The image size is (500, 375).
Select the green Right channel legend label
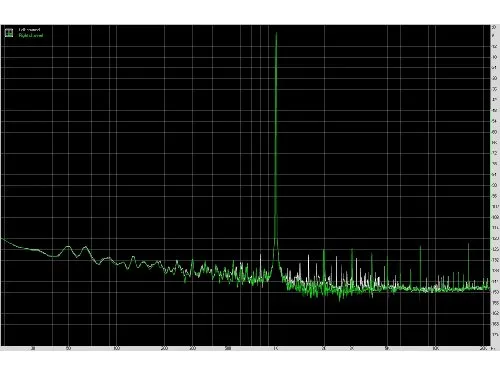[31, 35]
